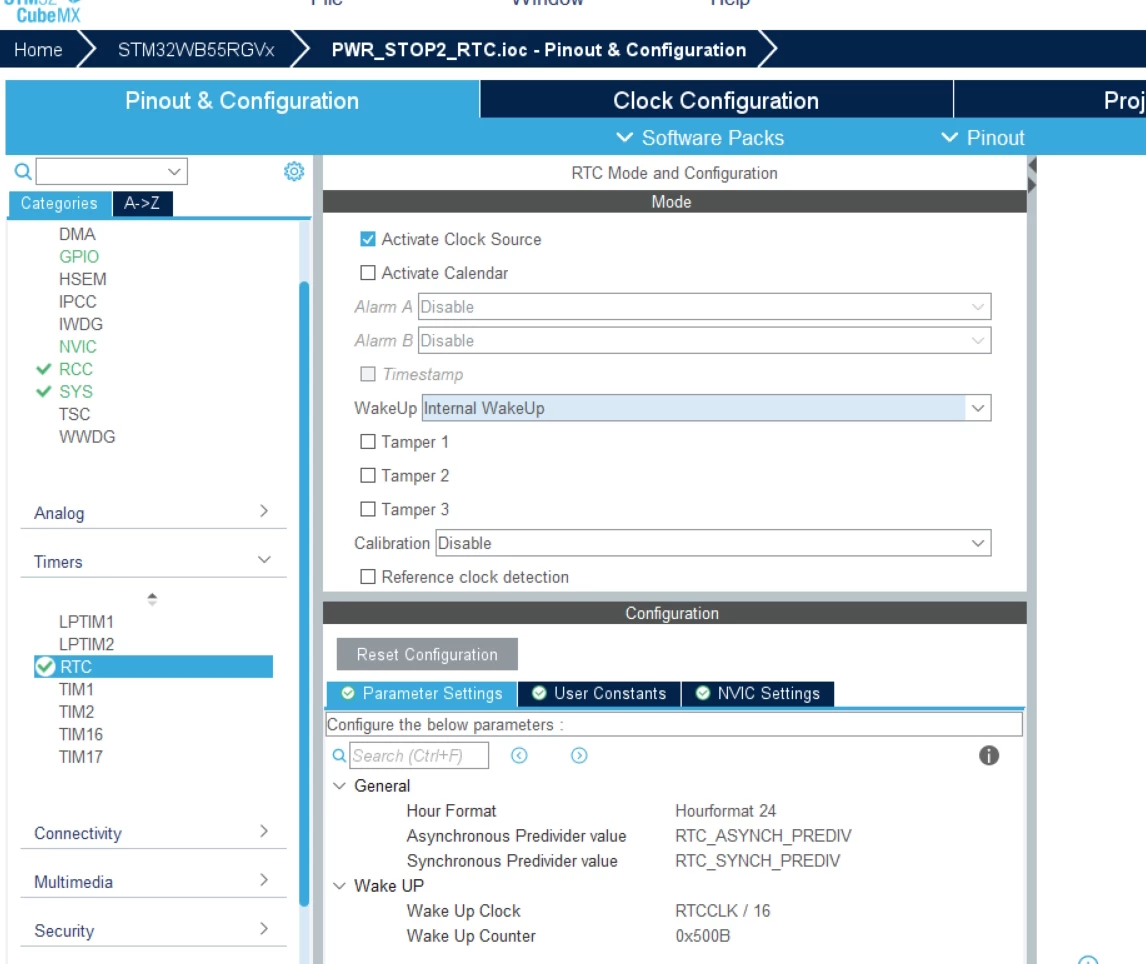This screenshot has height=964, width=1146.
Task: Go to Home breadcrumb
Action: tap(38, 50)
